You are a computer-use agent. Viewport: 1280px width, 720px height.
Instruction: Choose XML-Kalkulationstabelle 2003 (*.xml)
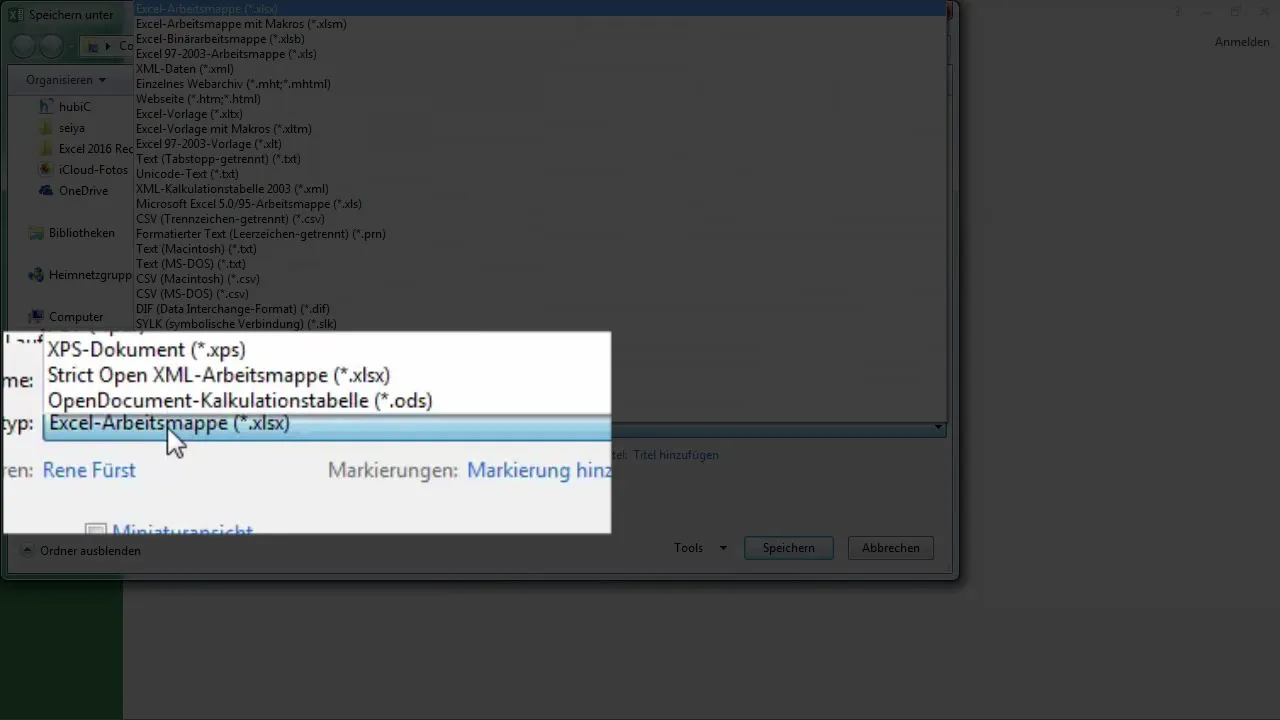(x=540, y=189)
